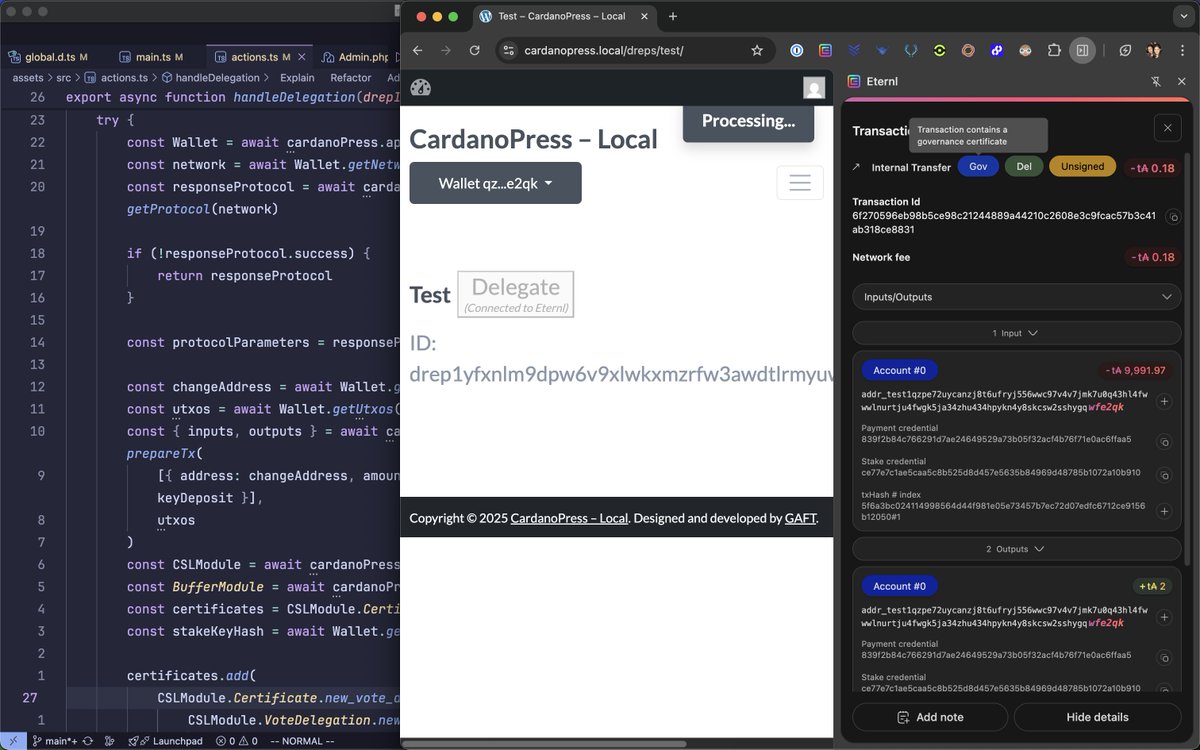Image resolution: width=1200 pixels, height=750 pixels.
Task: Close the Eternl transaction dialog
Action: point(1167,128)
